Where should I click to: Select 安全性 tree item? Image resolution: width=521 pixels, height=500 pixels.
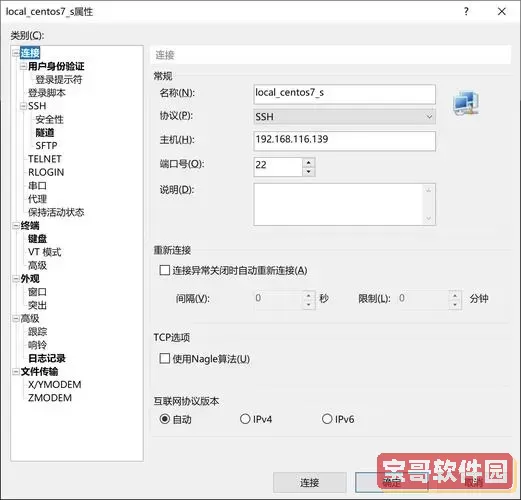coord(49,119)
